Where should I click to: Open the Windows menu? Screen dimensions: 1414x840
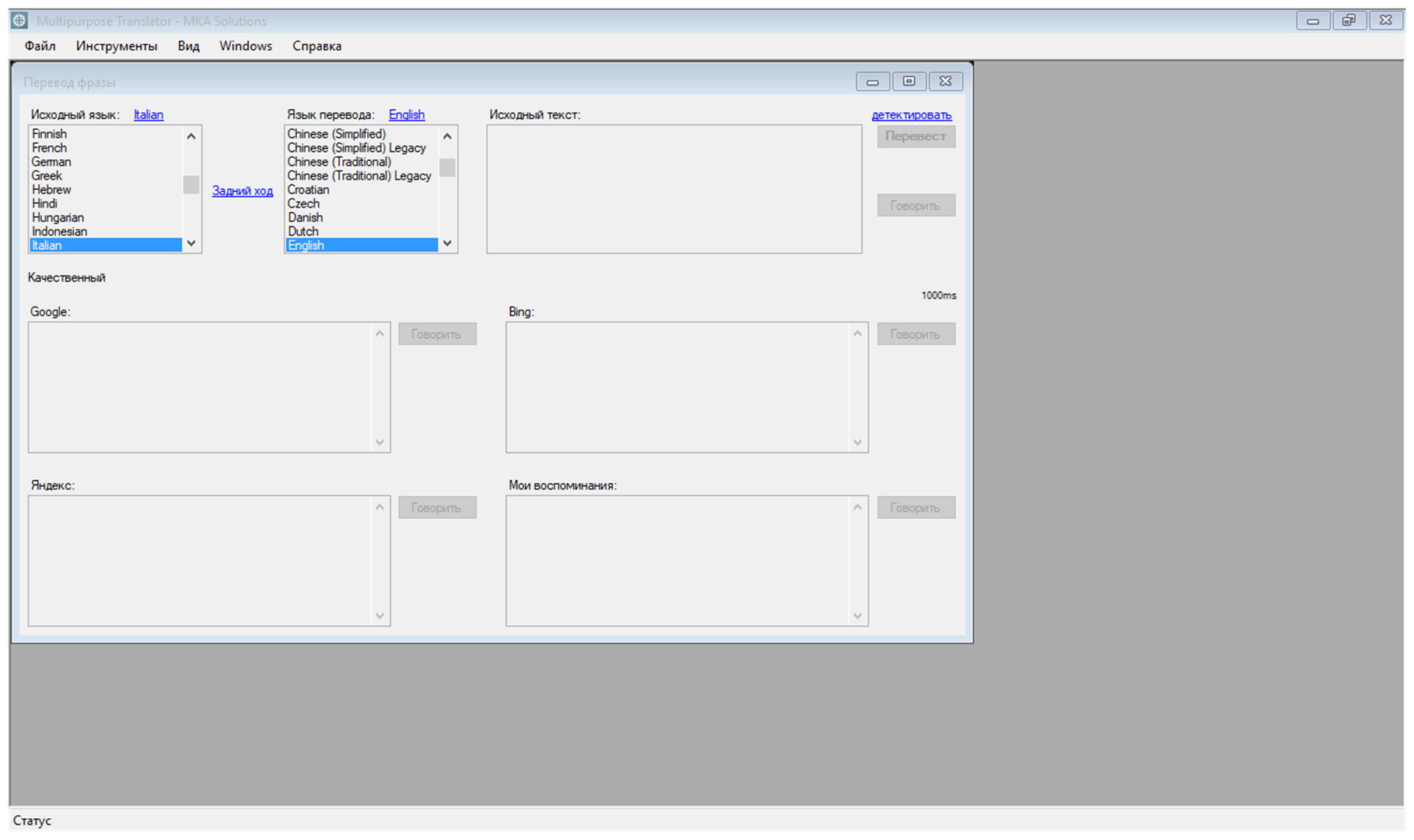tap(246, 46)
